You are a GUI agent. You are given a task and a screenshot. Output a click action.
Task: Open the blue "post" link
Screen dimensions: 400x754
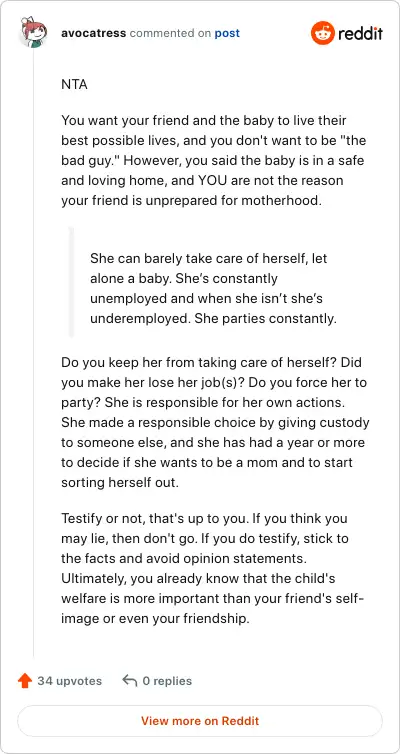coord(227,33)
